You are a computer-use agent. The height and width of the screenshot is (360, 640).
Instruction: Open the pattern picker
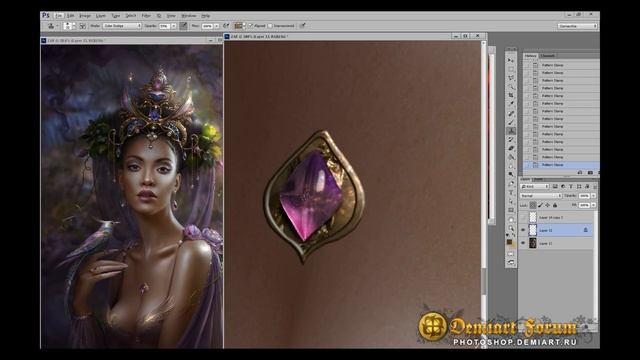click(240, 26)
